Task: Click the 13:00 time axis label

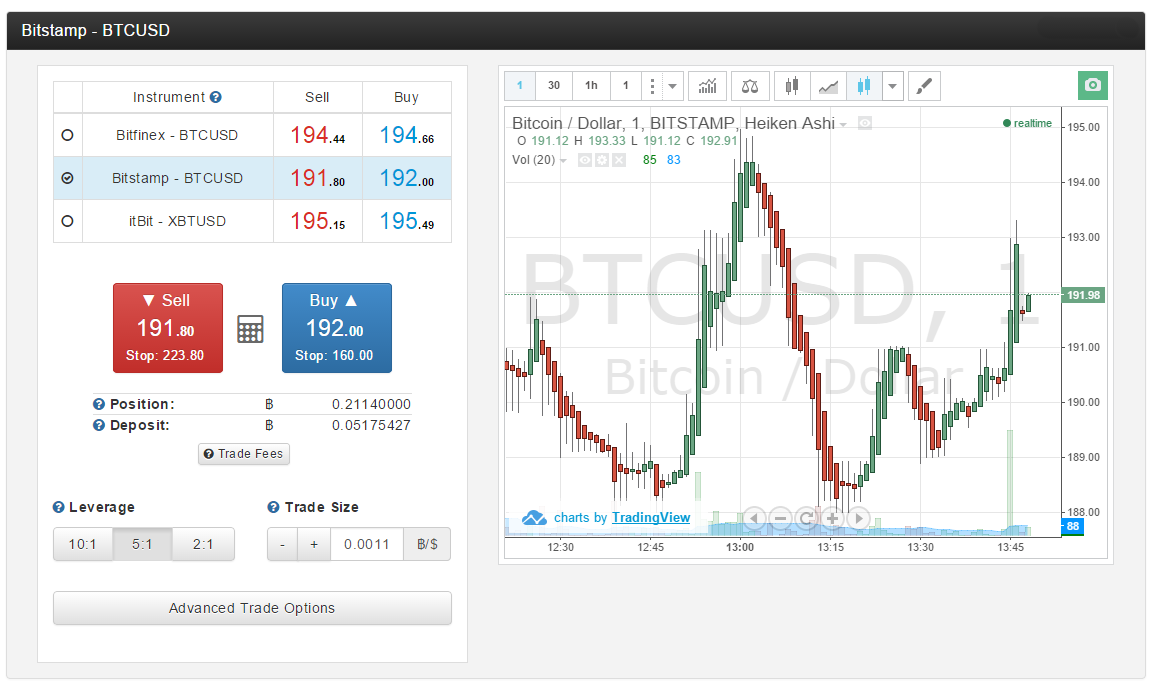Action: click(x=740, y=547)
